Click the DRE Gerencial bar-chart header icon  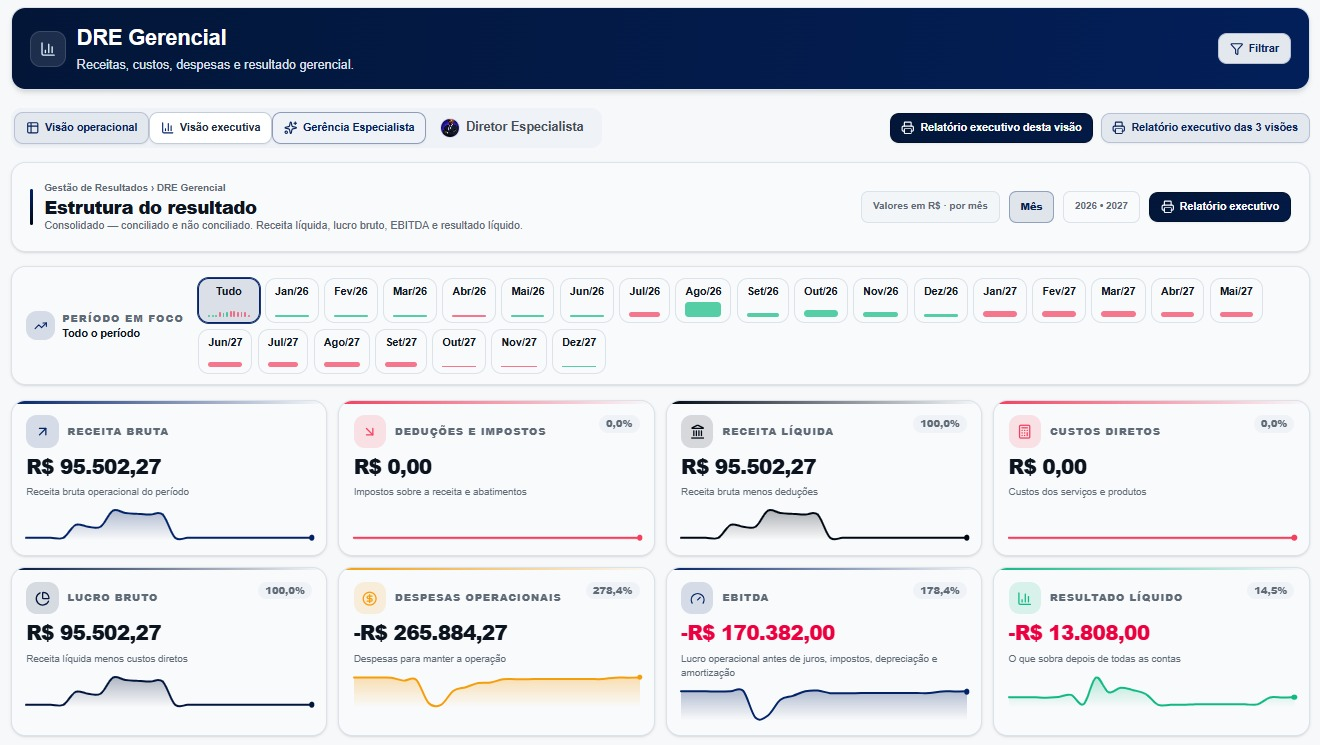click(47, 49)
